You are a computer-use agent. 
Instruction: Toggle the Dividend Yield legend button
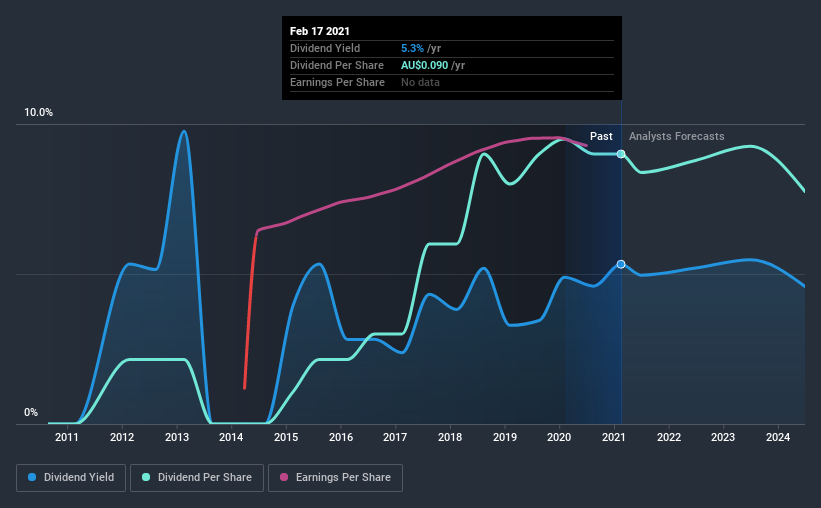[x=71, y=478]
